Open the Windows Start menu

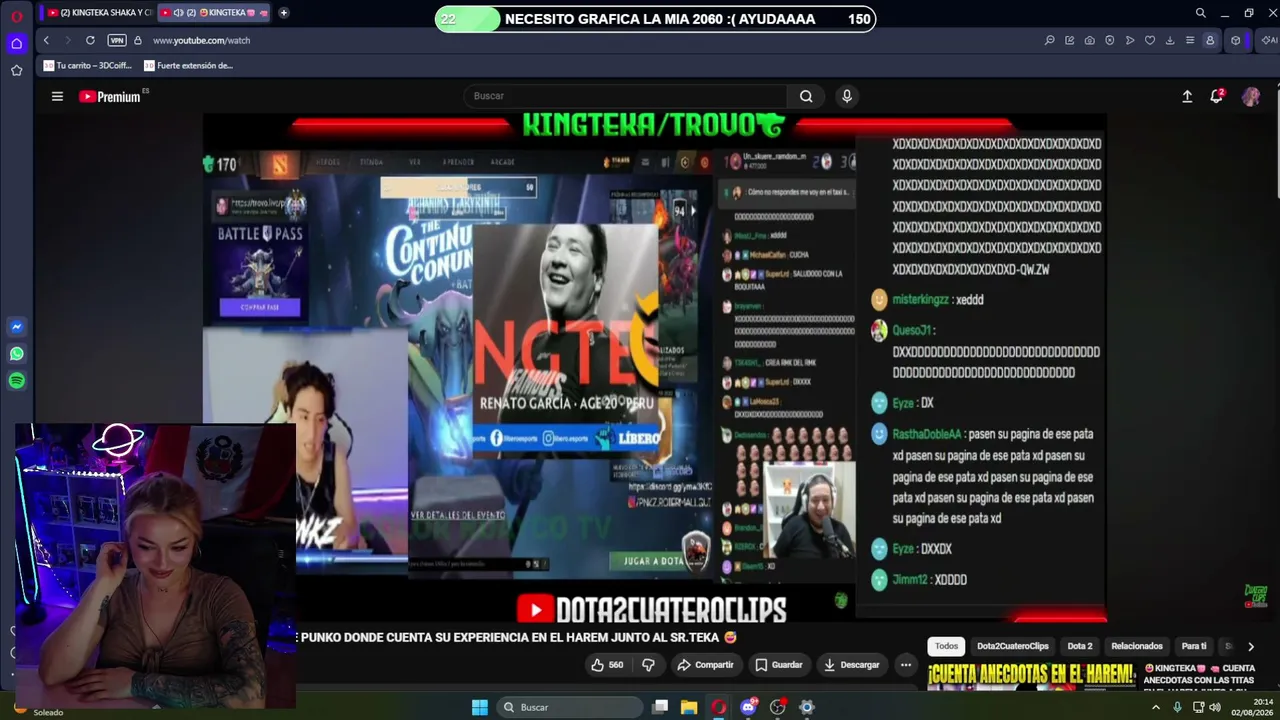point(480,707)
